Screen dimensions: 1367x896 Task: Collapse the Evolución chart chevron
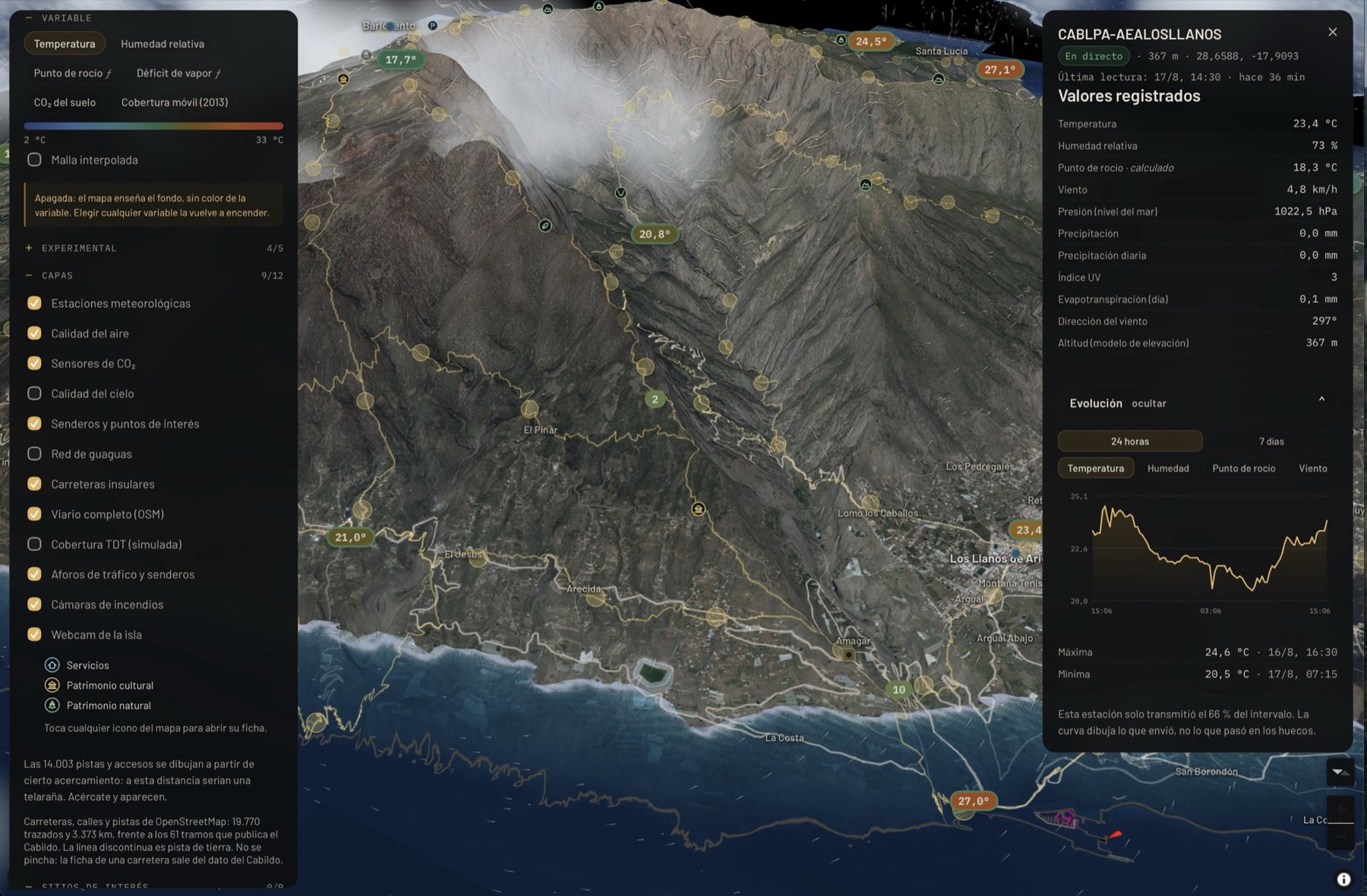coord(1321,399)
